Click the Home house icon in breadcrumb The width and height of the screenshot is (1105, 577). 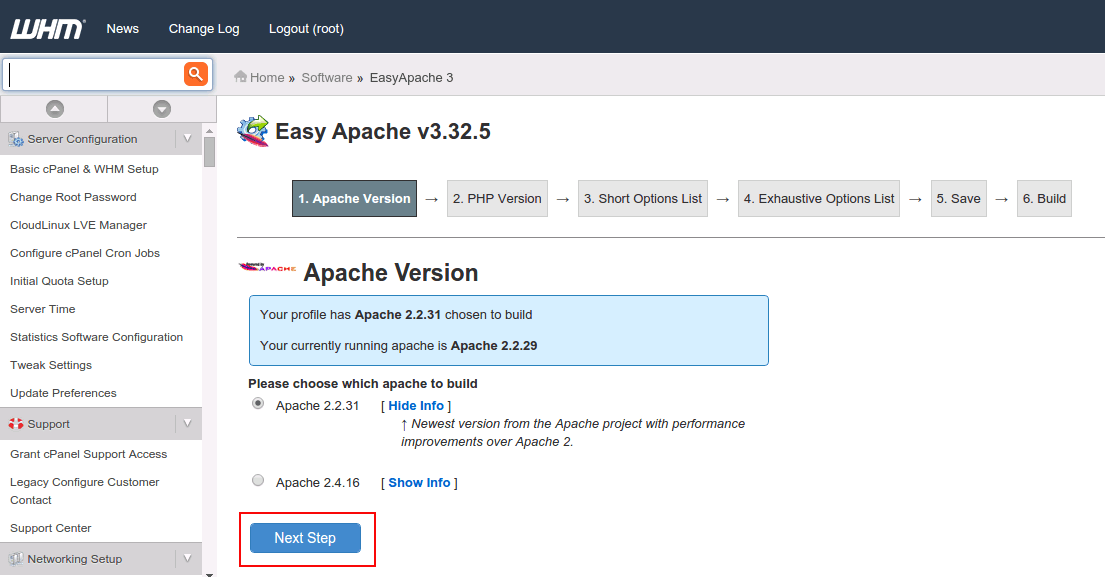pyautogui.click(x=240, y=77)
